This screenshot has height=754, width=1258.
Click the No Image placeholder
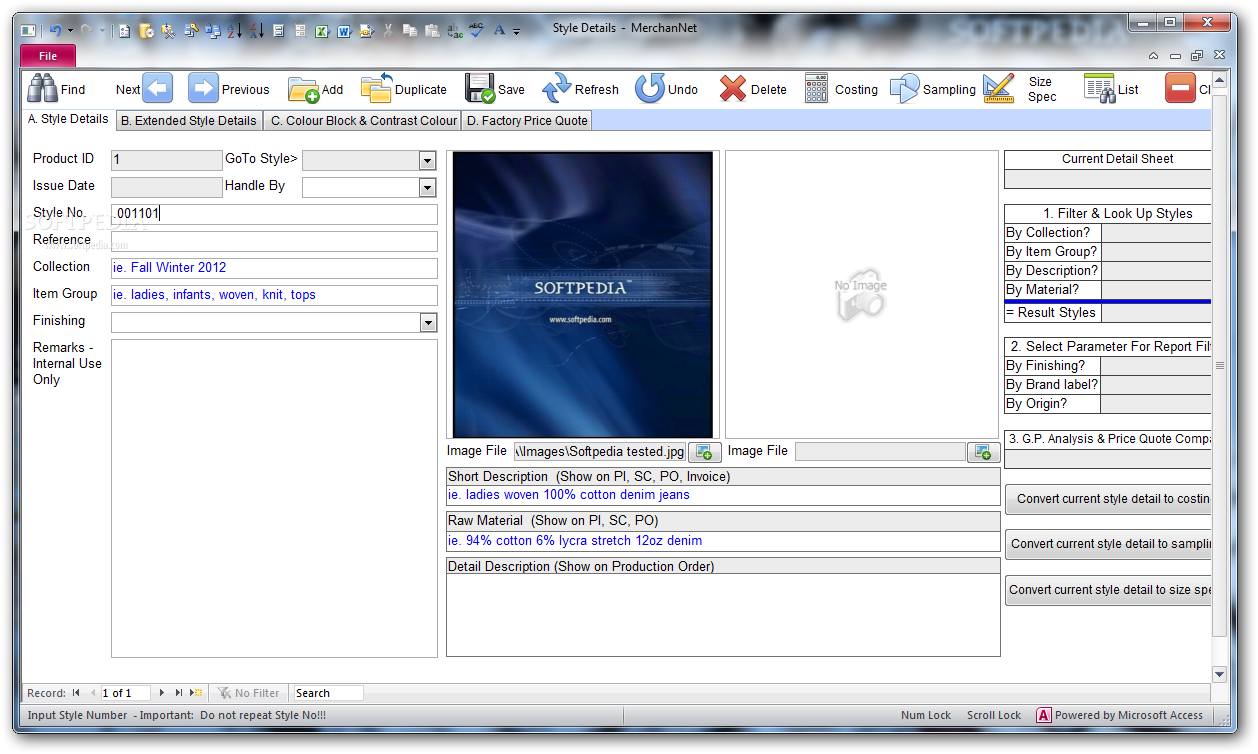pyautogui.click(x=861, y=294)
